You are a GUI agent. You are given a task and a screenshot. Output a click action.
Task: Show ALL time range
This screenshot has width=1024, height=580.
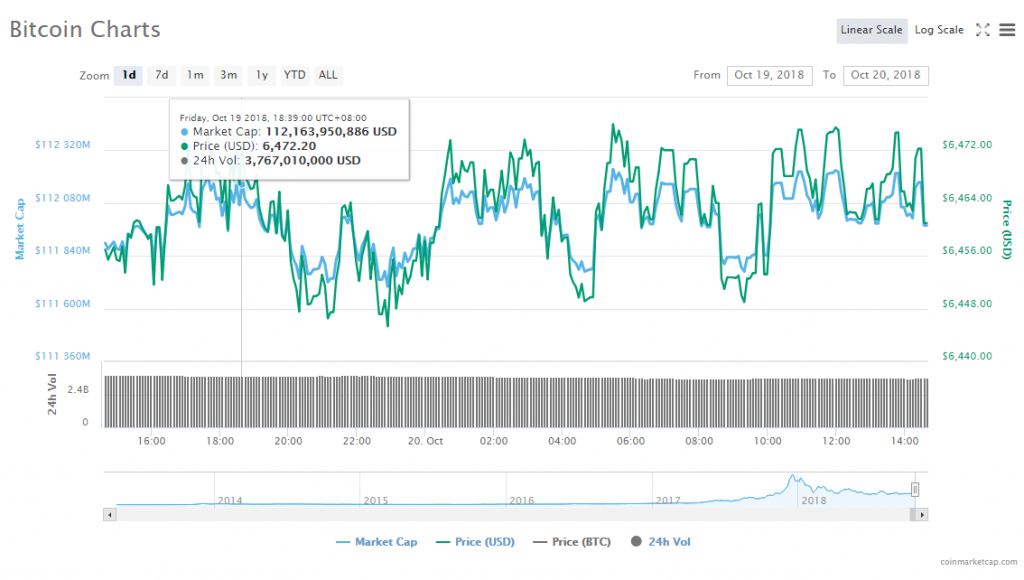pyautogui.click(x=328, y=75)
